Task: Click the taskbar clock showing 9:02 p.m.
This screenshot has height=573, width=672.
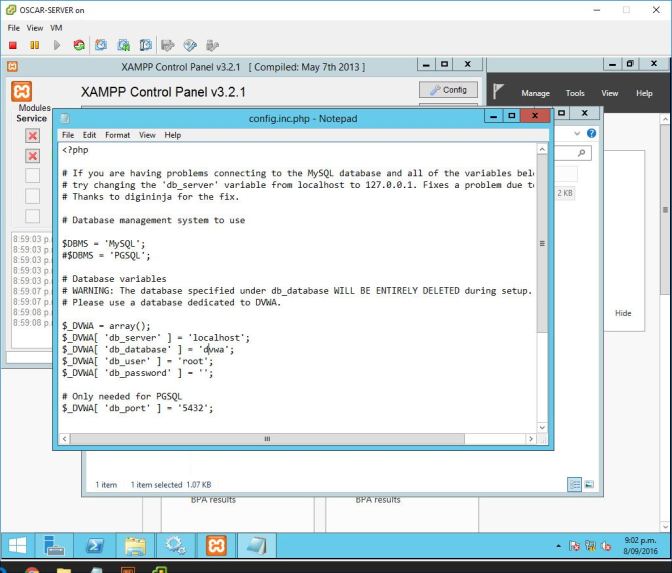Action: coord(640,546)
